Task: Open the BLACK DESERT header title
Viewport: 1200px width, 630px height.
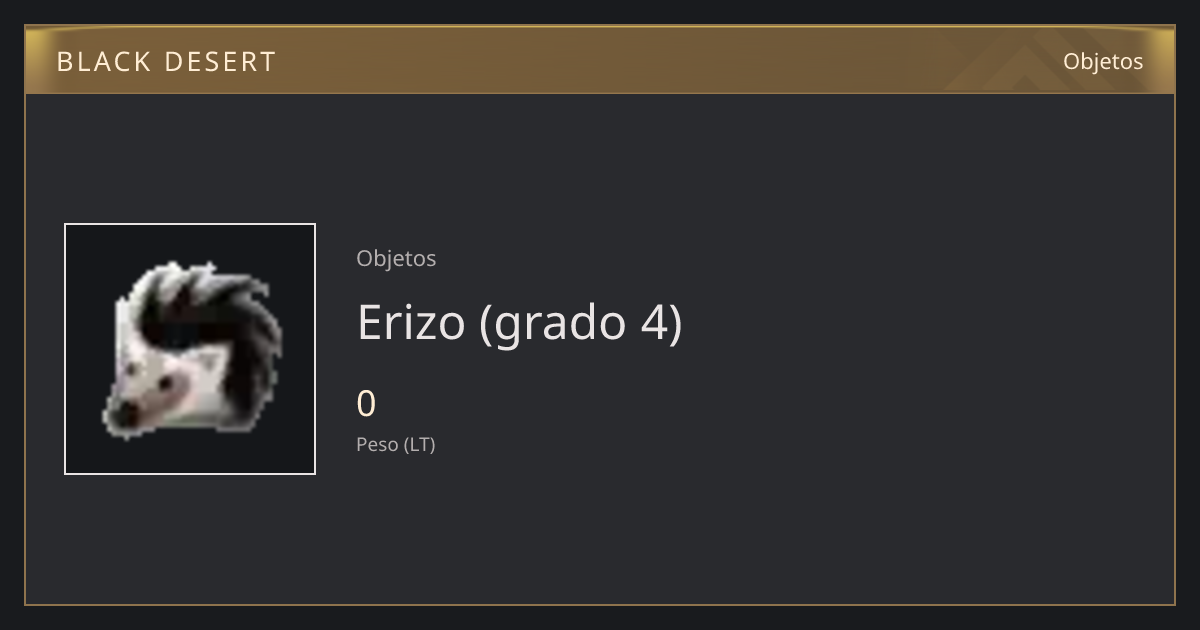Action: pyautogui.click(x=166, y=62)
